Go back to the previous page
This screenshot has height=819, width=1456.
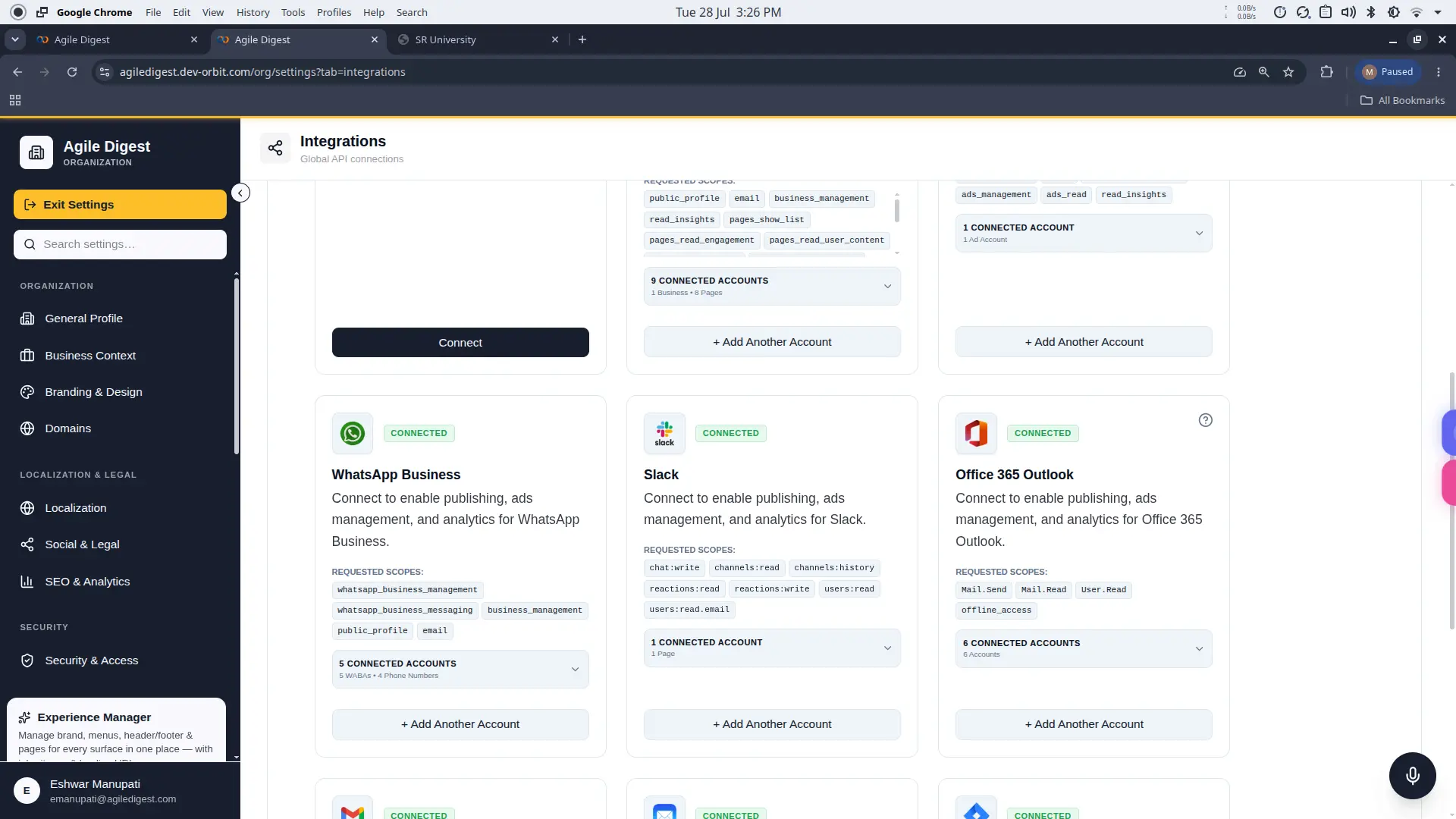pyautogui.click(x=17, y=72)
